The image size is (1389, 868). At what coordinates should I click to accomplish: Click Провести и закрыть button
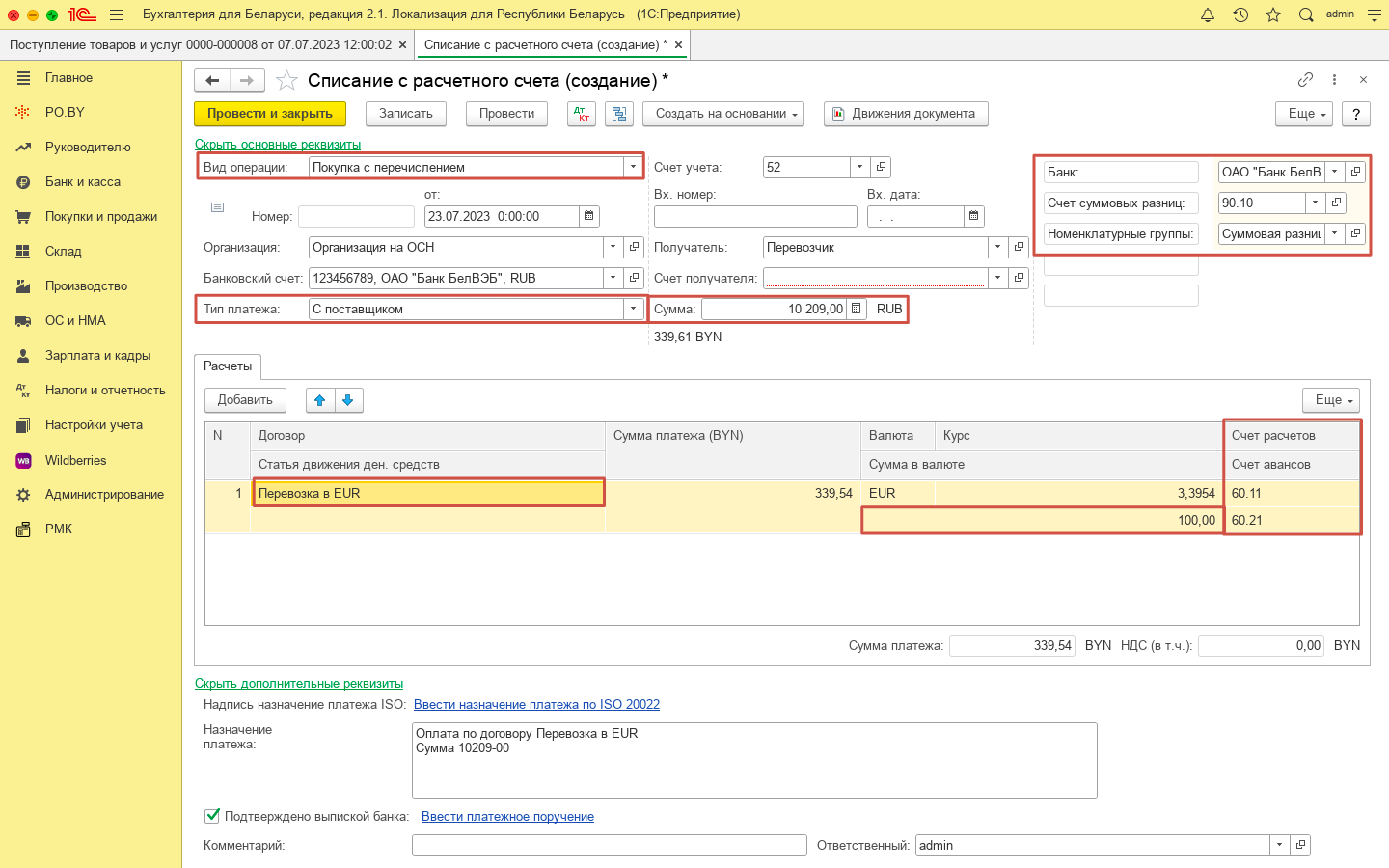[x=270, y=114]
